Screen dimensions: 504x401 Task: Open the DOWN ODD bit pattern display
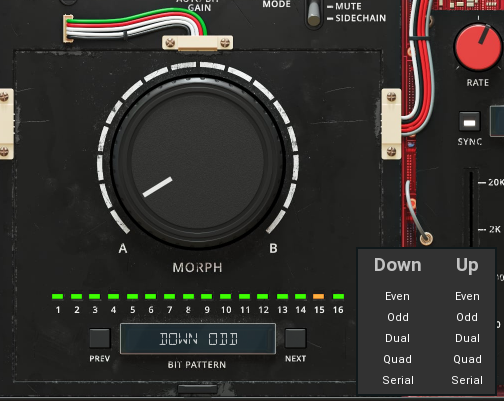tap(198, 339)
